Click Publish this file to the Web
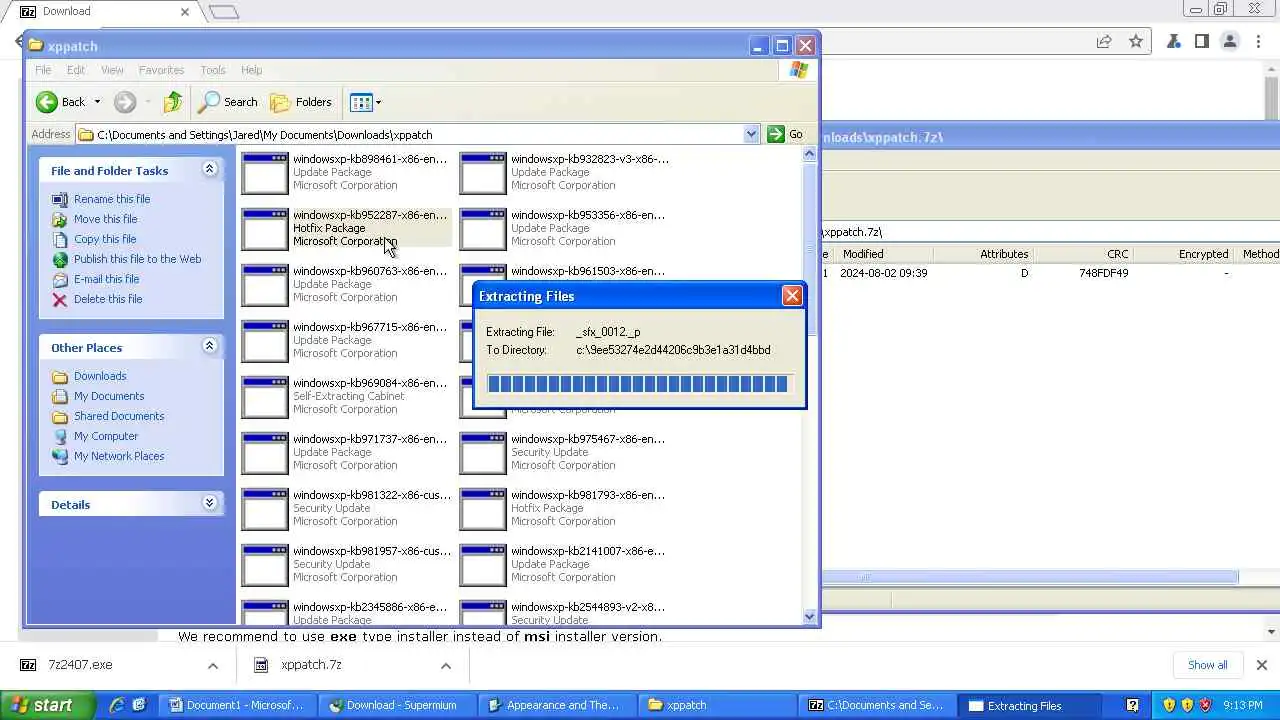The width and height of the screenshot is (1280, 720). pos(137,259)
